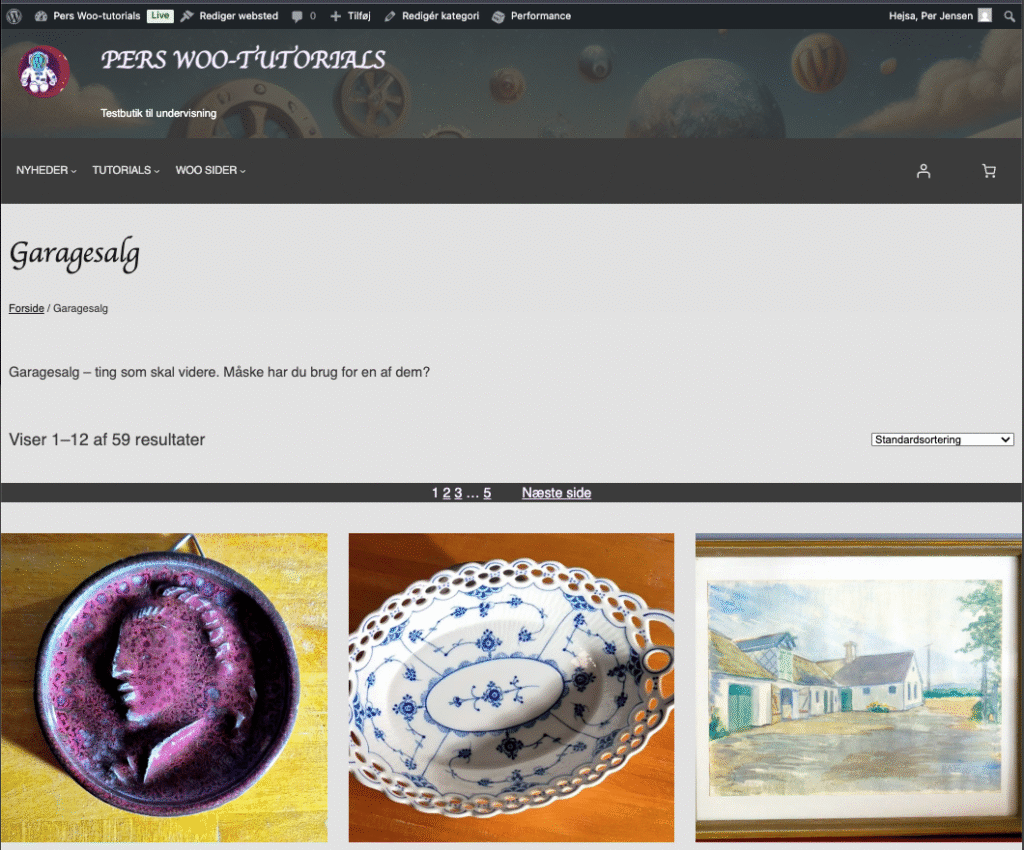The height and width of the screenshot is (850, 1024).
Task: Click Per Jensen's avatar icon
Action: (985, 16)
